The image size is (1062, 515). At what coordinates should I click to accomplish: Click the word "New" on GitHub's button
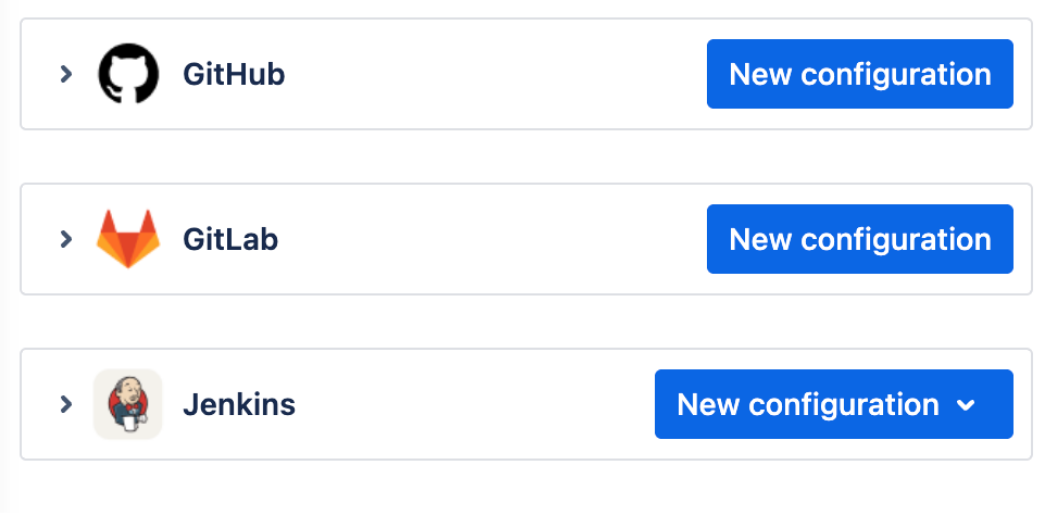pyautogui.click(x=761, y=74)
